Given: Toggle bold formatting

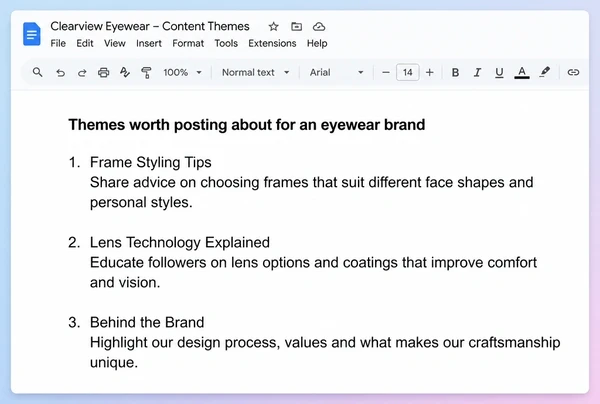Looking at the screenshot, I should click(x=455, y=72).
